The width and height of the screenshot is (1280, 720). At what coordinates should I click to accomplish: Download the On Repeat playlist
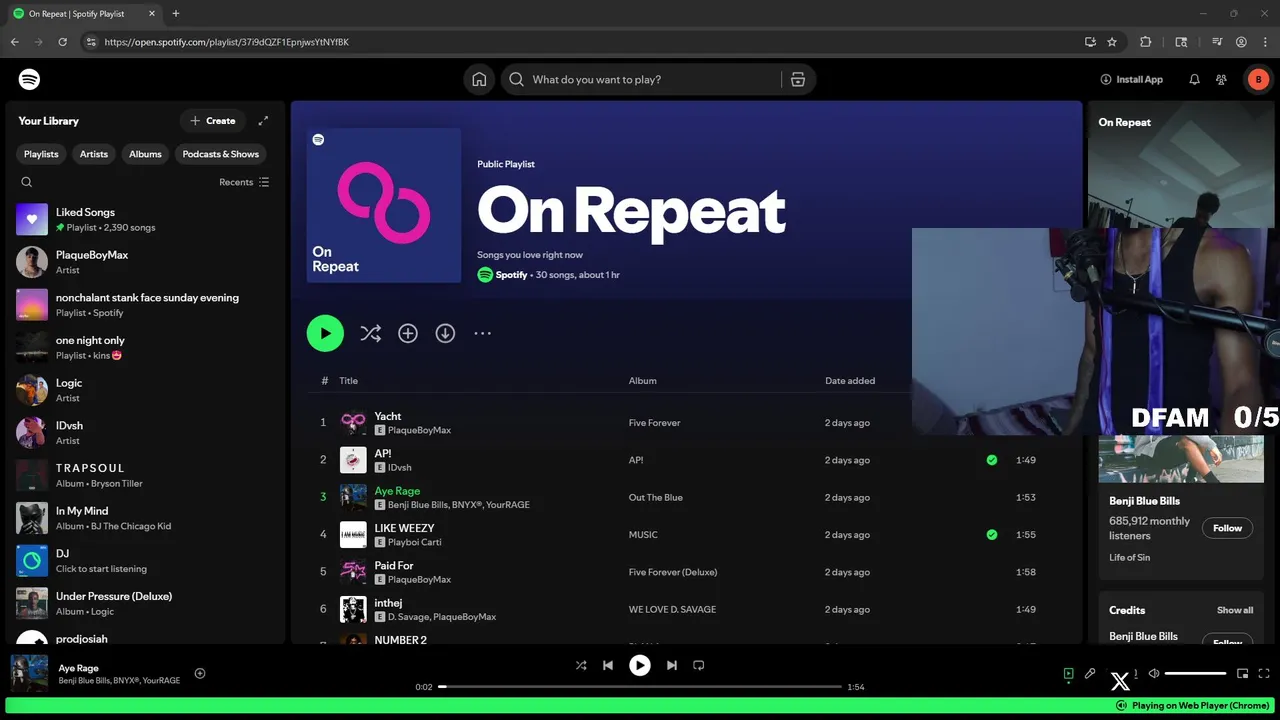pos(445,333)
